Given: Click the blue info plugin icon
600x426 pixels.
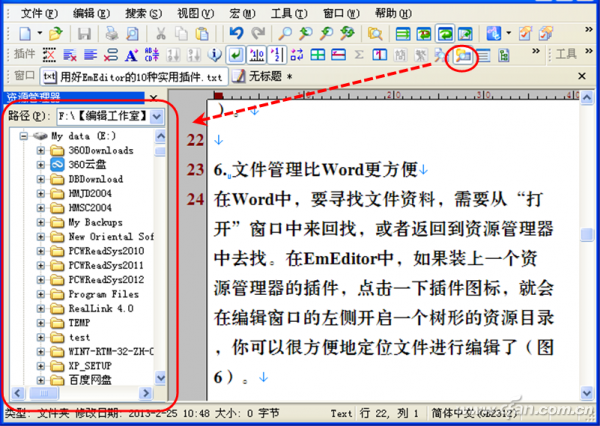Looking at the screenshot, I should [x=215, y=55].
